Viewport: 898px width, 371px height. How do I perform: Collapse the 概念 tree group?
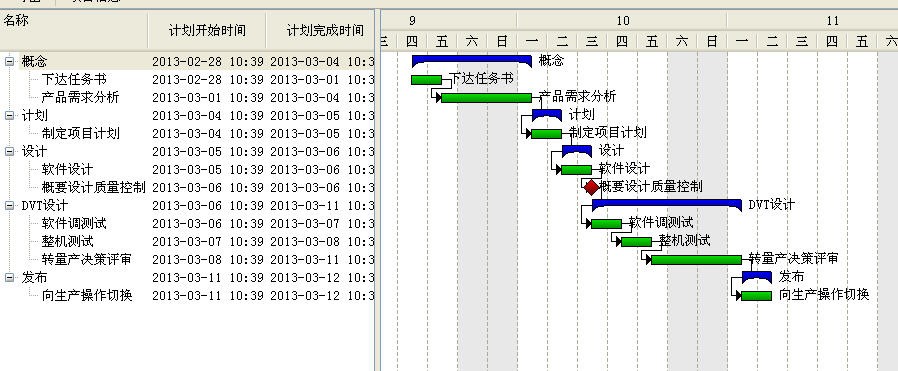point(9,61)
